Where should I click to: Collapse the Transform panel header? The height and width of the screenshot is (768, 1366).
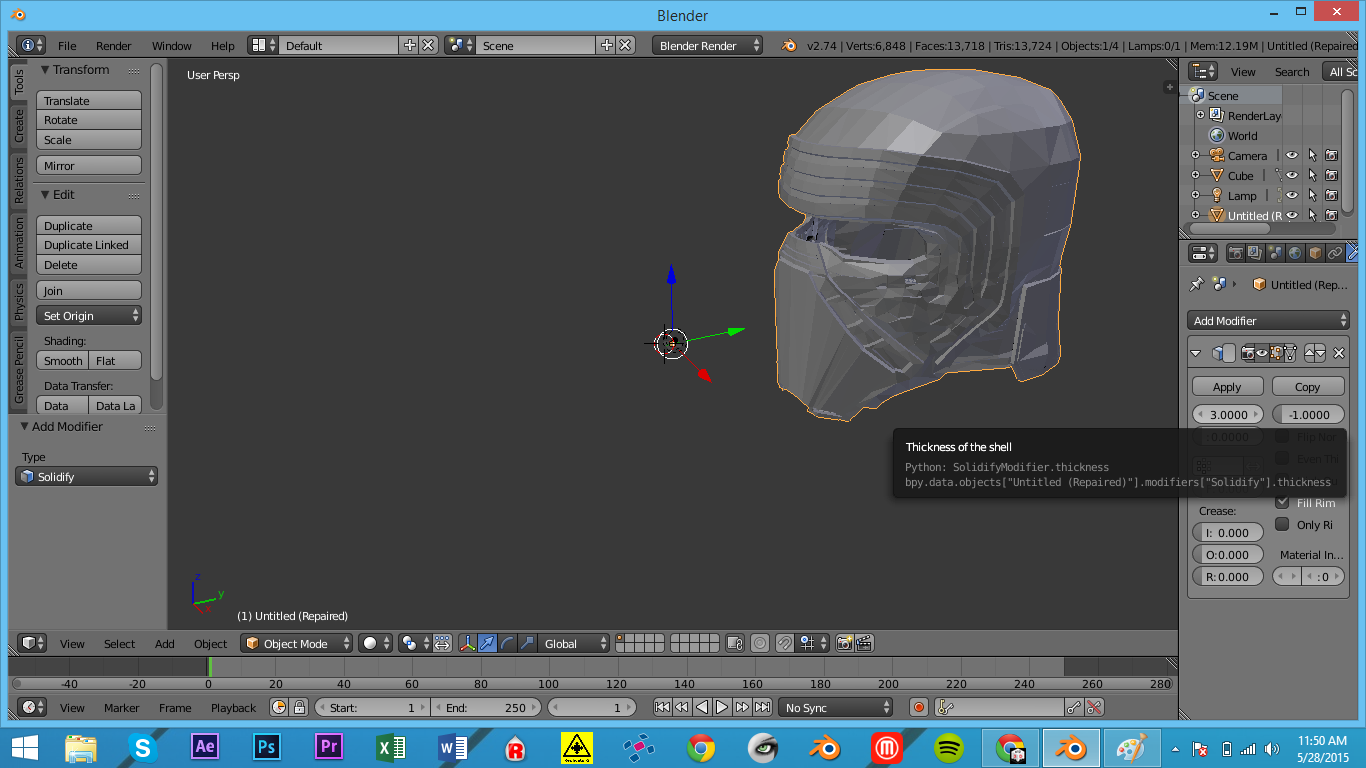(81, 69)
